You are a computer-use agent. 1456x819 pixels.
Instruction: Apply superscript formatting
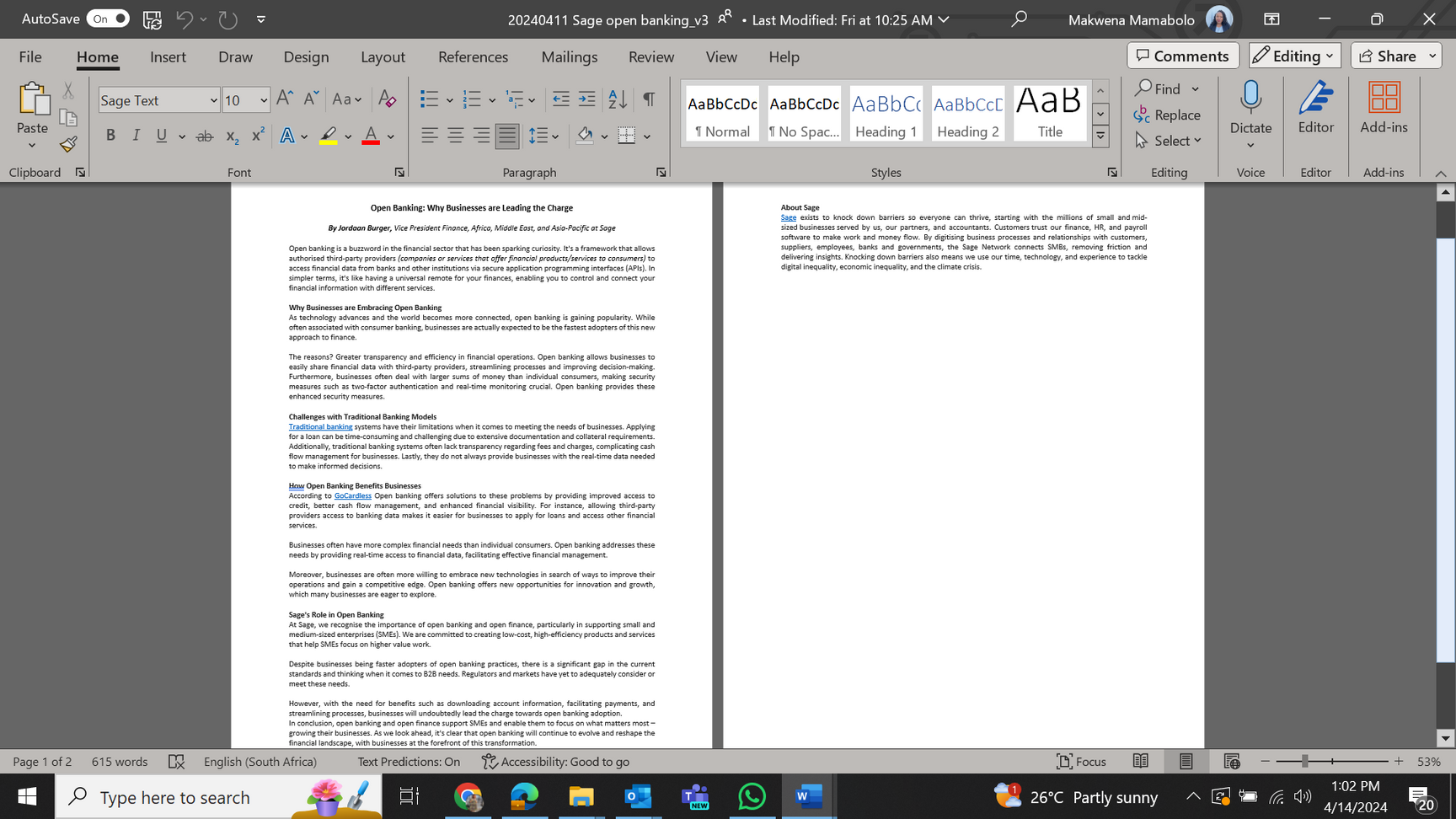(258, 136)
